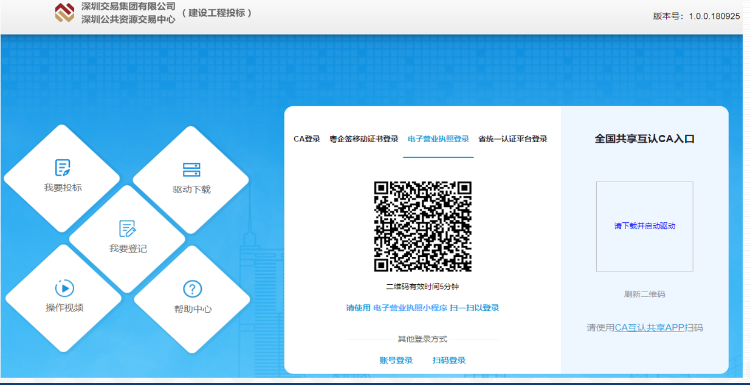The height and width of the screenshot is (385, 750).
Task: Click the version number 1.0.0.180925 text
Action: [715, 16]
